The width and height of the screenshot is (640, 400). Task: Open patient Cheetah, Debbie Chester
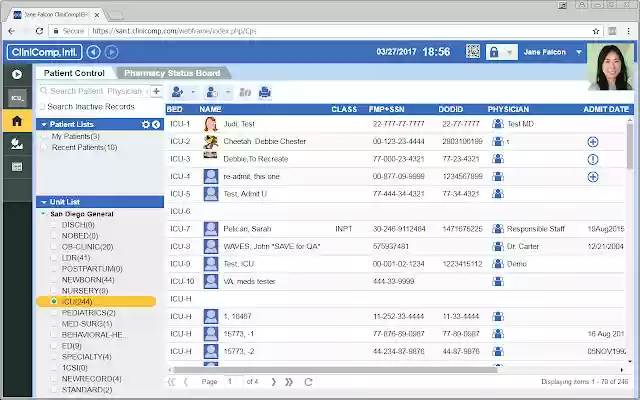tap(264, 141)
